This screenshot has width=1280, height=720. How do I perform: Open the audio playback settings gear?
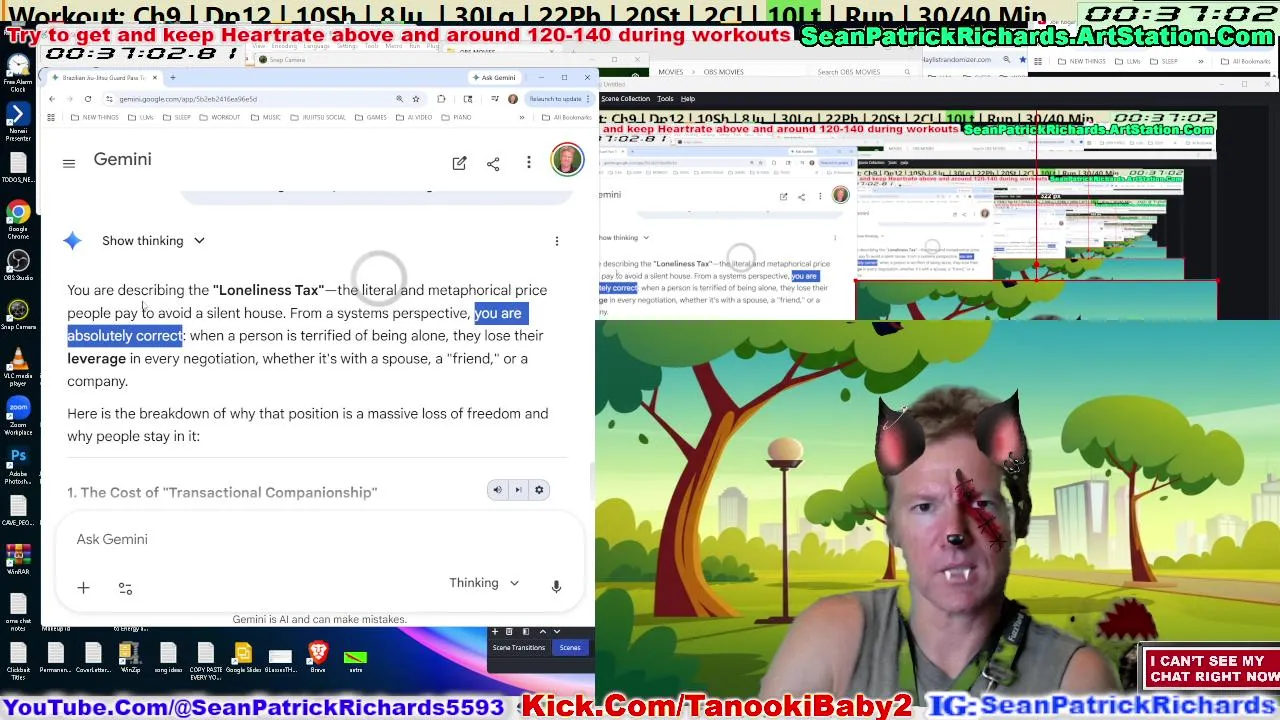click(x=539, y=490)
